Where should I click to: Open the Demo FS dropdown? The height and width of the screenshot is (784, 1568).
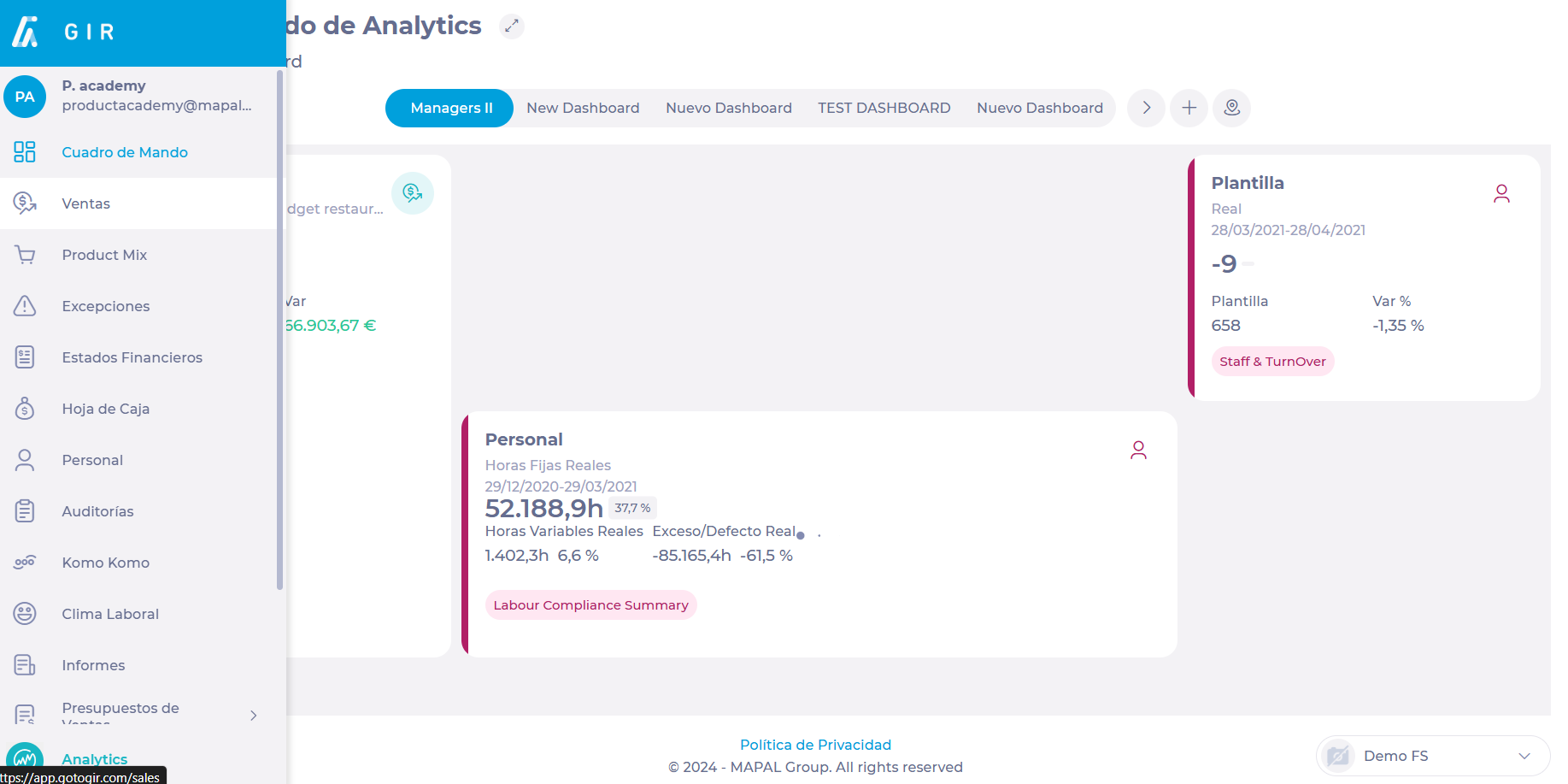pyautogui.click(x=1433, y=756)
